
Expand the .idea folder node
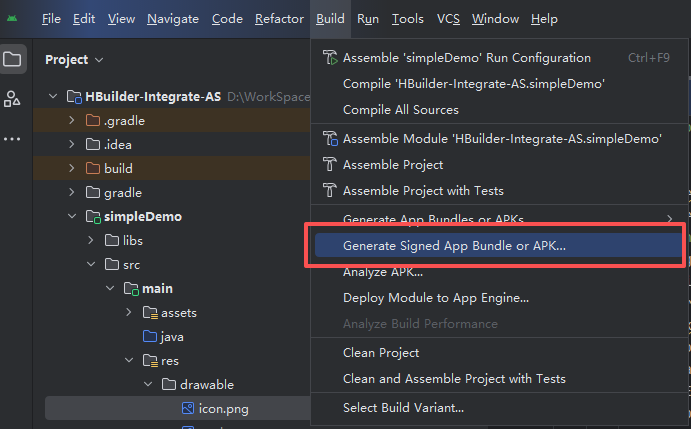coord(72,144)
